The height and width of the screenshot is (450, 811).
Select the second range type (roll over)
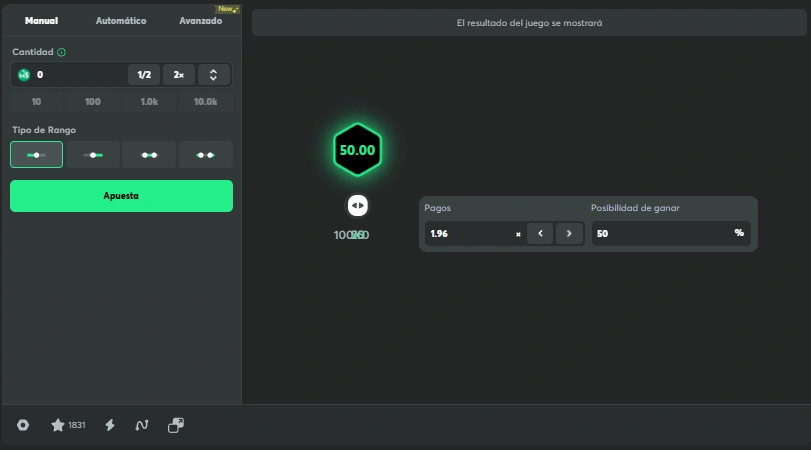[x=93, y=155]
